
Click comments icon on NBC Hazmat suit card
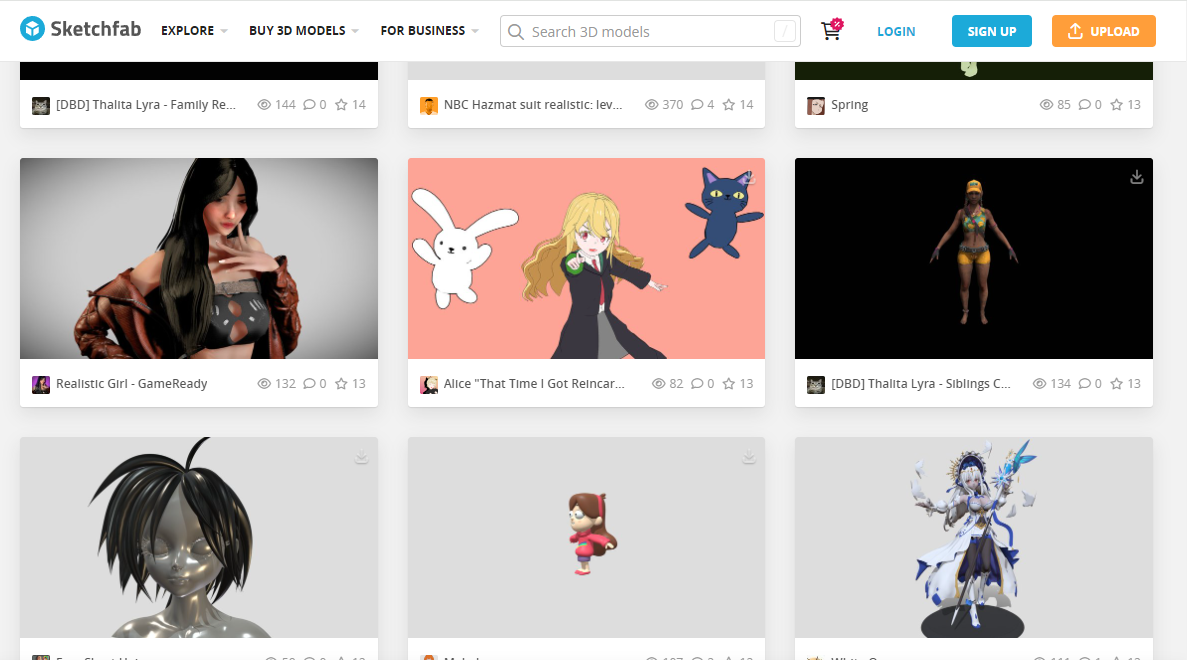pos(697,104)
